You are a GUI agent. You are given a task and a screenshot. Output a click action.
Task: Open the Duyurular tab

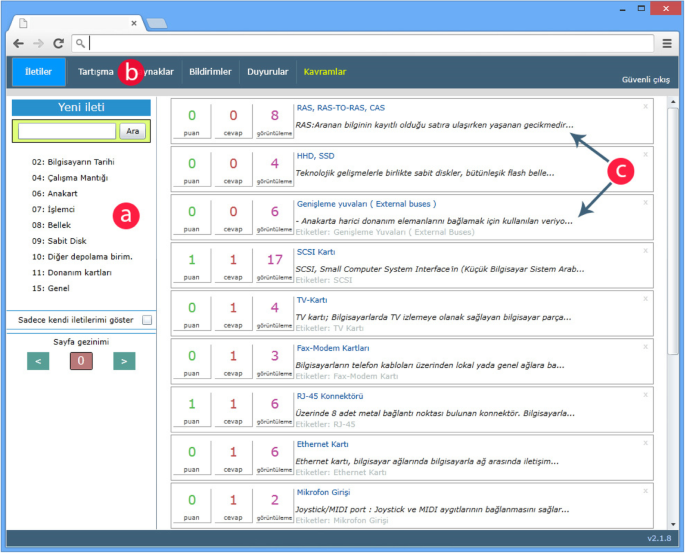[x=268, y=72]
